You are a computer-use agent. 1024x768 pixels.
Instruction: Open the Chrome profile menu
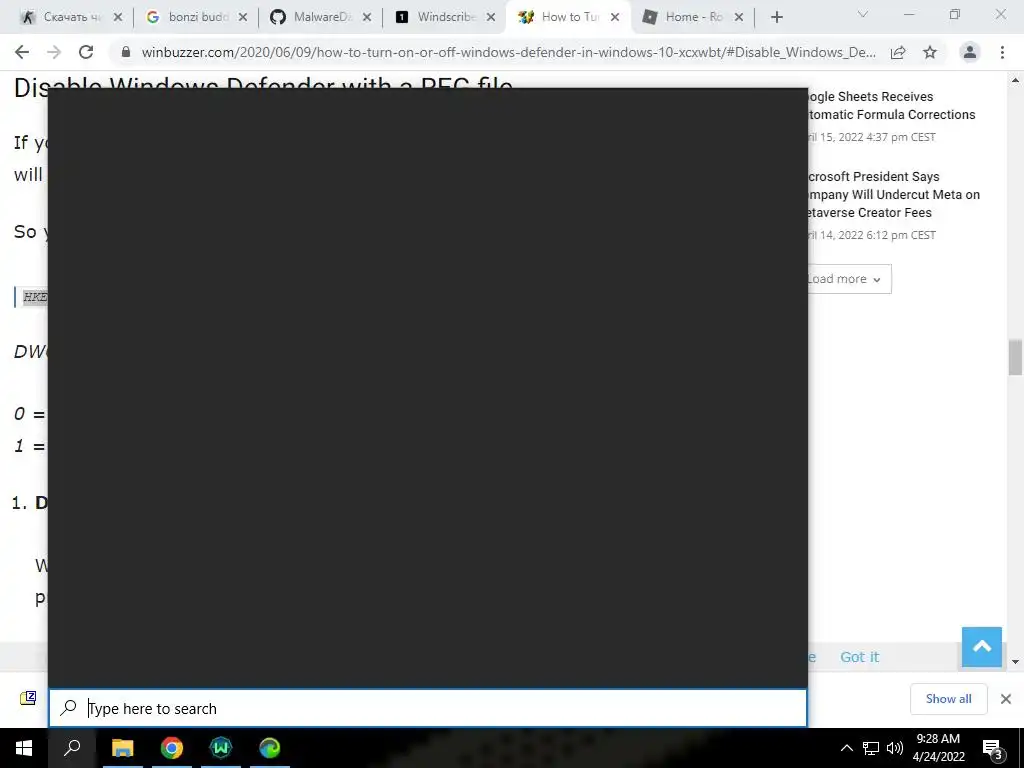pos(970,52)
